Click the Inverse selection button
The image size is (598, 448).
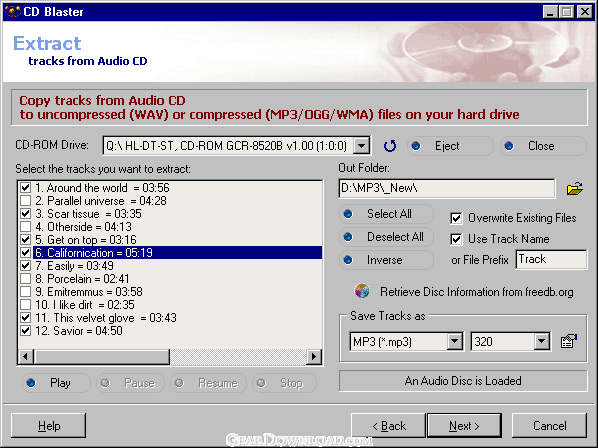click(x=386, y=260)
